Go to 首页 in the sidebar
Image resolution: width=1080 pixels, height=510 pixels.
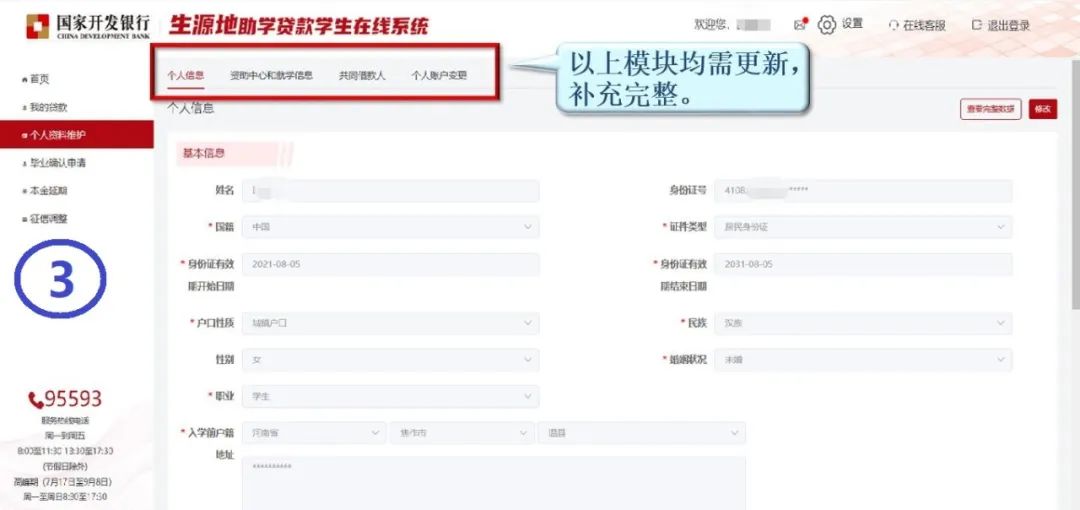pos(38,79)
